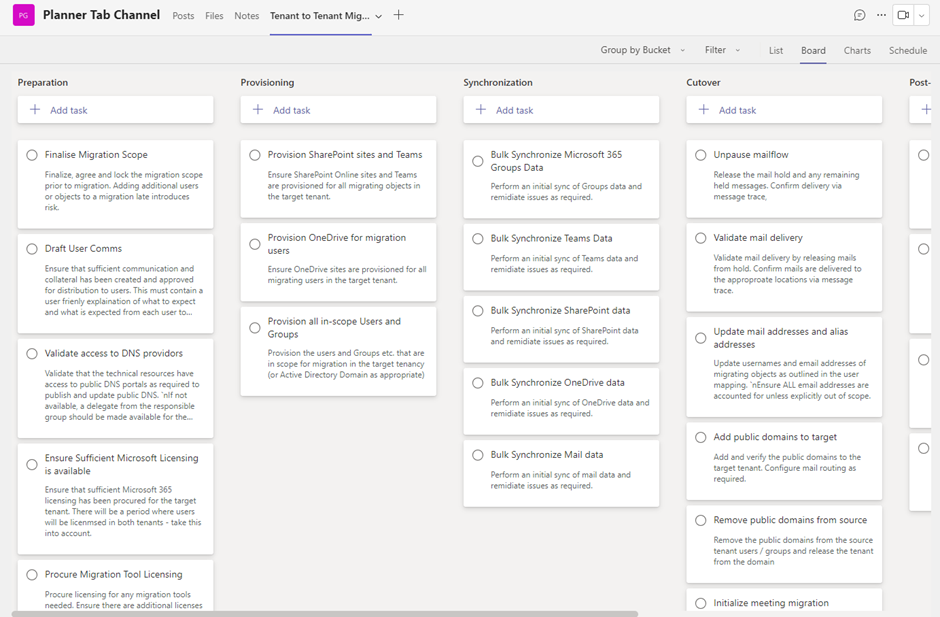This screenshot has width=940, height=617.
Task: Mark Add public domains to target complete
Action: [x=700, y=438]
